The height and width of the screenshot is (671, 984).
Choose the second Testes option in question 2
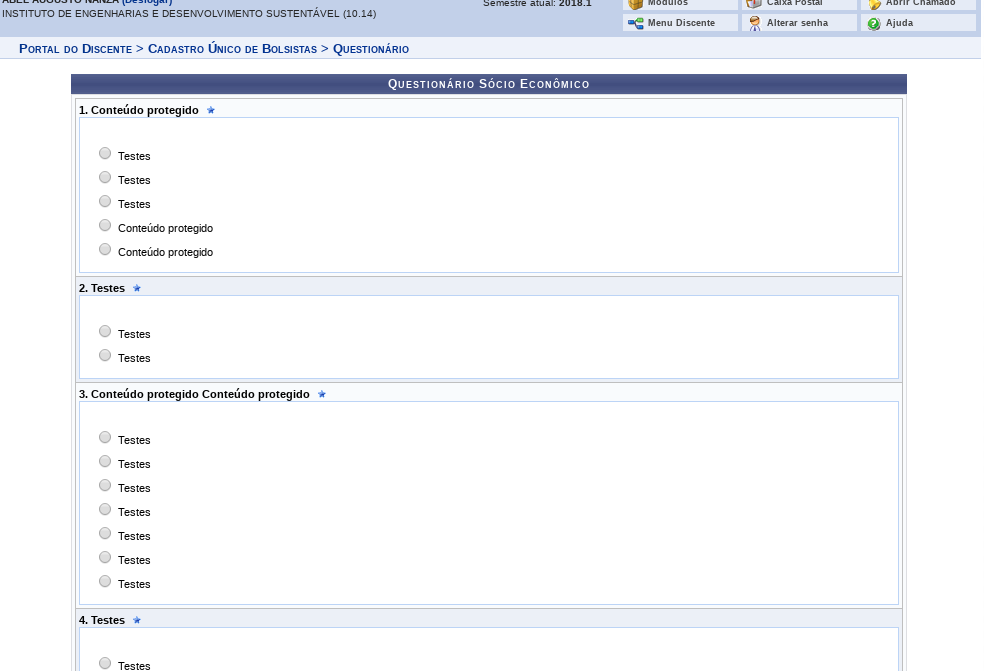(x=105, y=355)
